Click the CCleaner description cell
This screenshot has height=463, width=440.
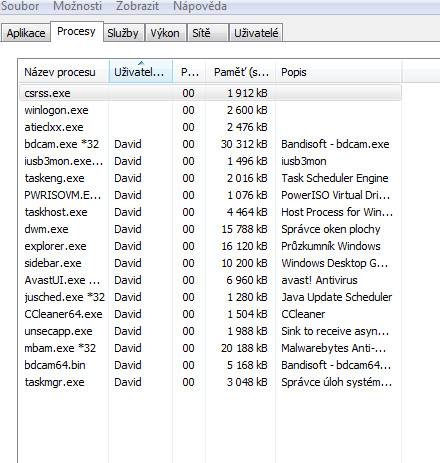tap(303, 314)
